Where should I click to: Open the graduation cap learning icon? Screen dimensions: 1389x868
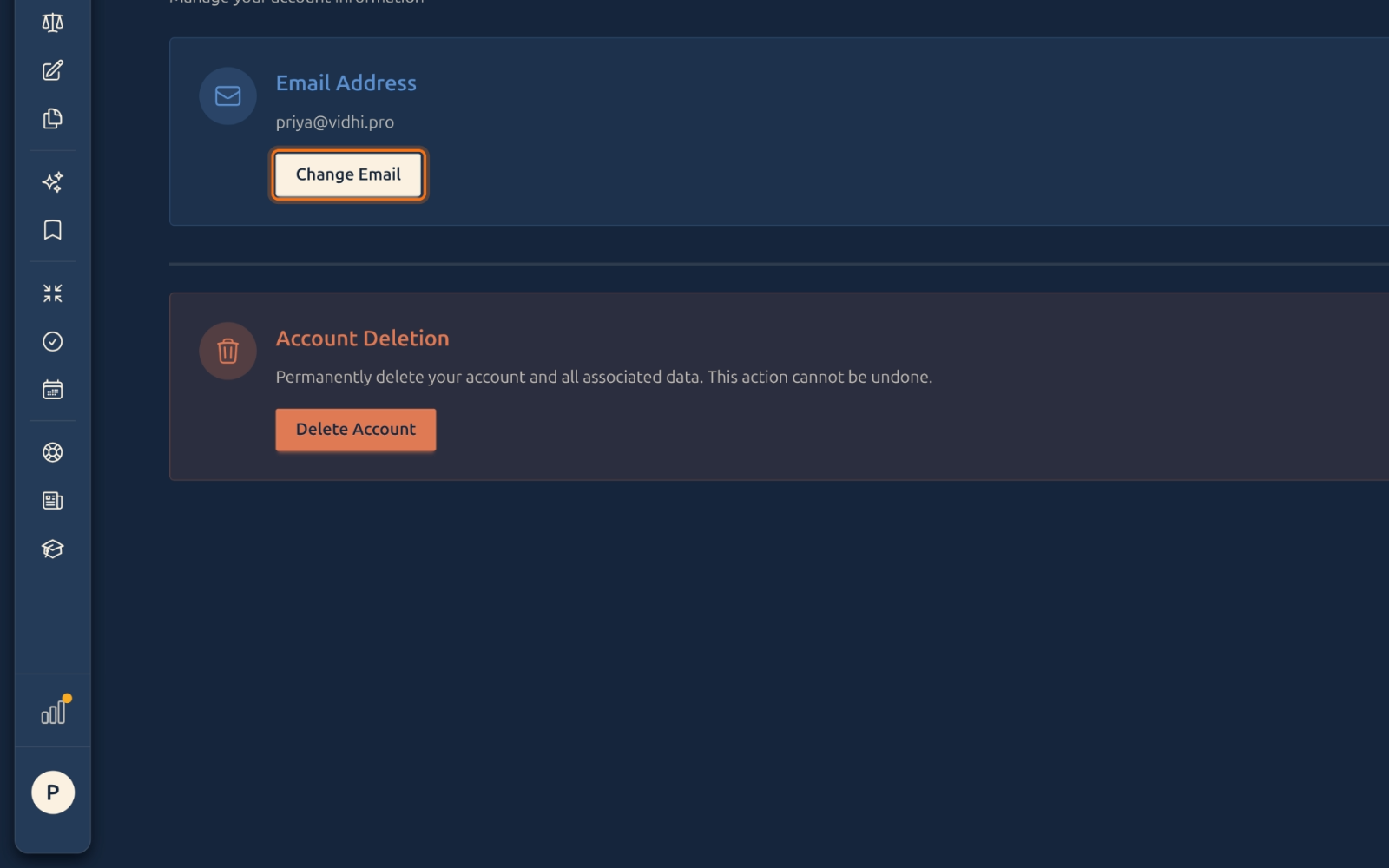pos(52,549)
